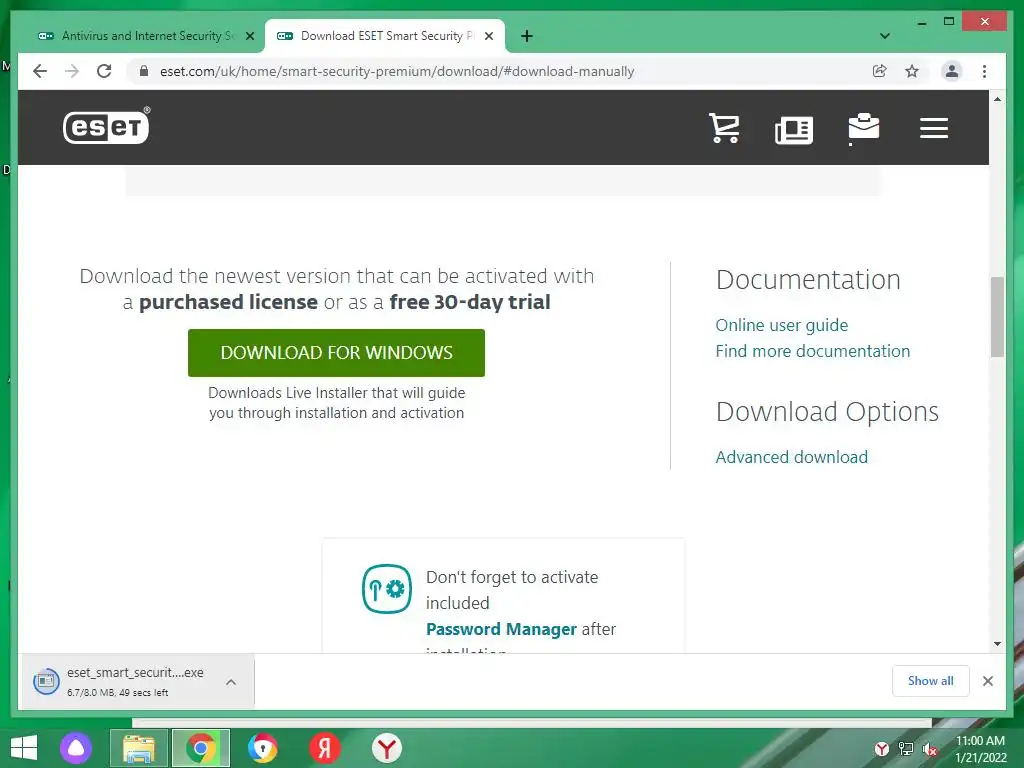The width and height of the screenshot is (1024, 768).
Task: Click DOWNLOAD FOR WINDOWS button
Action: (336, 353)
